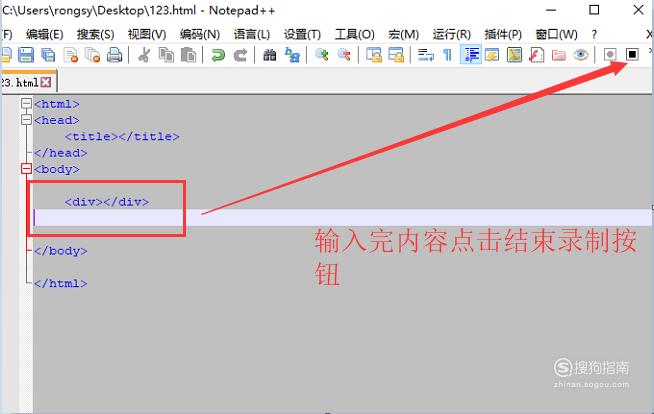Image resolution: width=654 pixels, height=414 pixels.
Task: Click the green Undo arrow
Action: click(218, 55)
